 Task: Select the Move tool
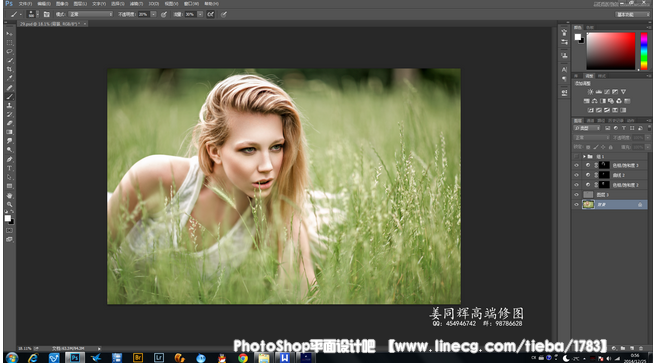tap(9, 34)
